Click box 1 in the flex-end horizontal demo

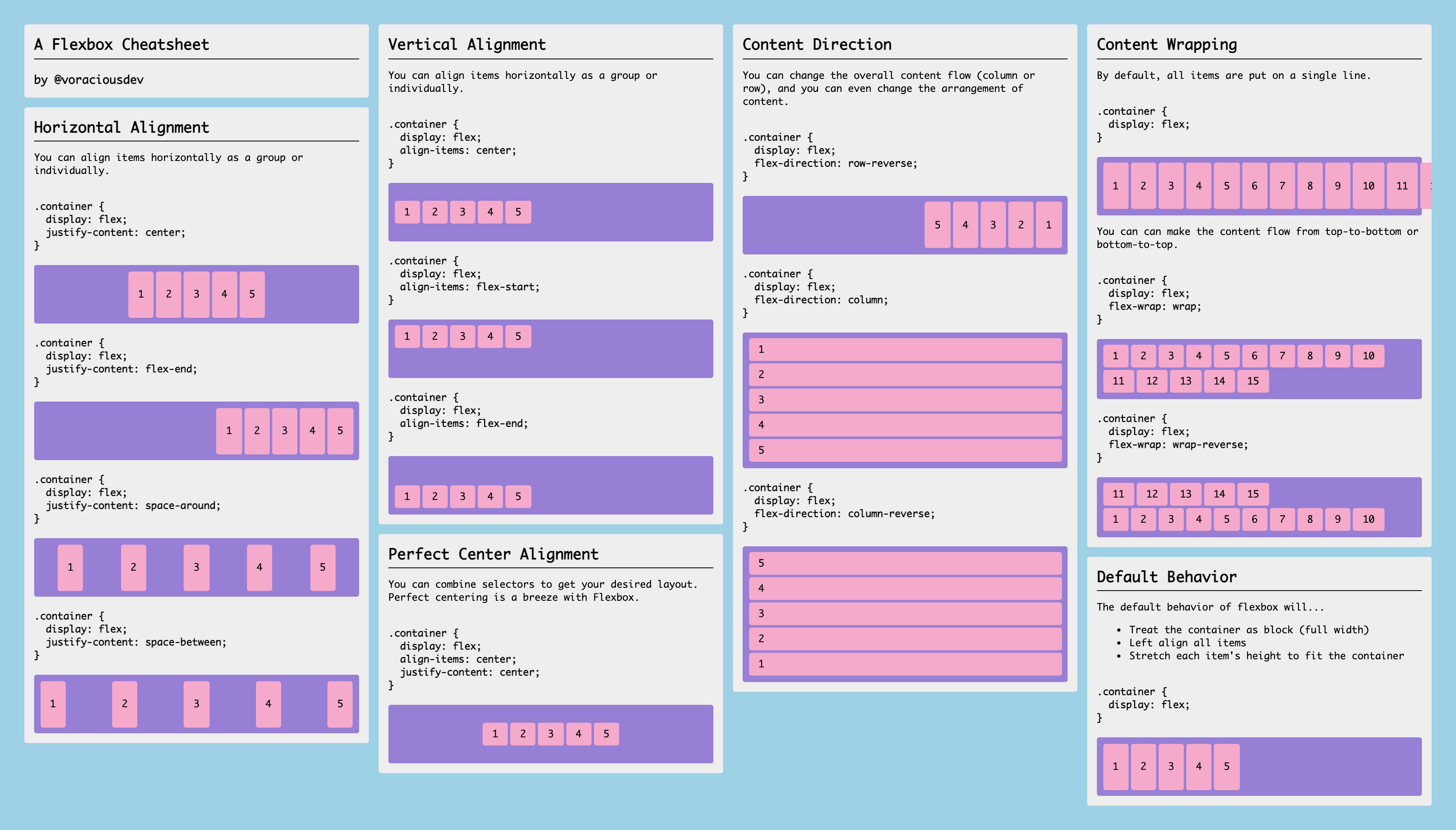coord(229,430)
